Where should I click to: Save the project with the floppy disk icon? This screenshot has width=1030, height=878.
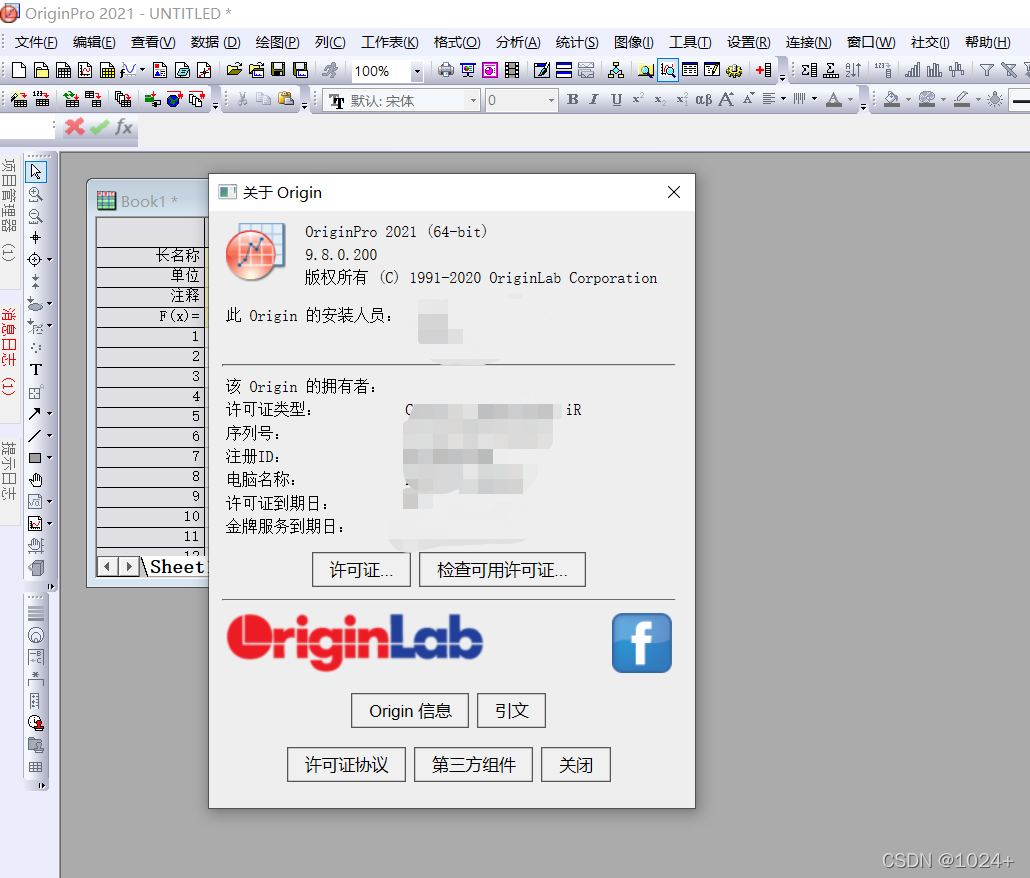(x=279, y=70)
